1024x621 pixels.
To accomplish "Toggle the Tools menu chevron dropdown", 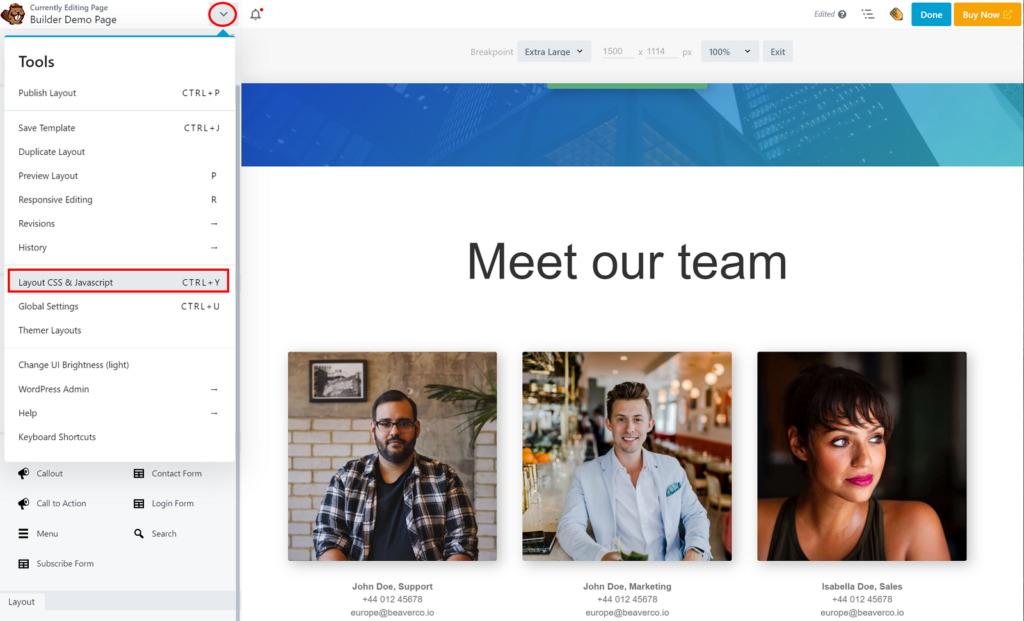I will pos(223,14).
